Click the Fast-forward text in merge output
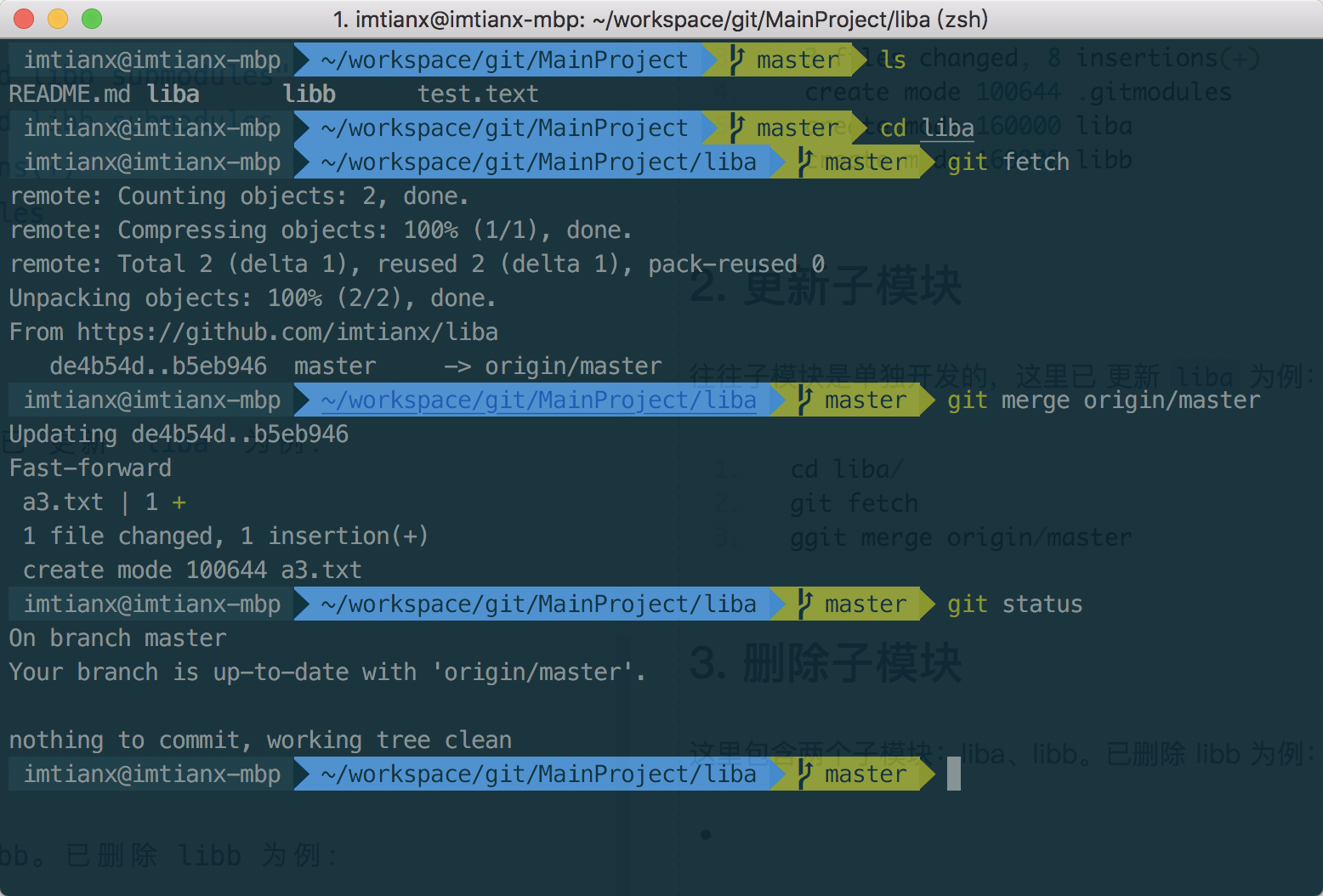Image resolution: width=1323 pixels, height=896 pixels. pos(90,468)
